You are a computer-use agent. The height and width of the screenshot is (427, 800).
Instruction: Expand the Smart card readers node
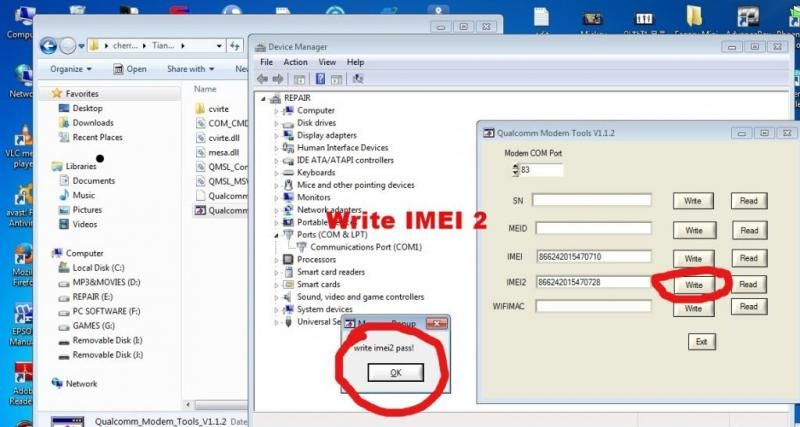pos(277,272)
